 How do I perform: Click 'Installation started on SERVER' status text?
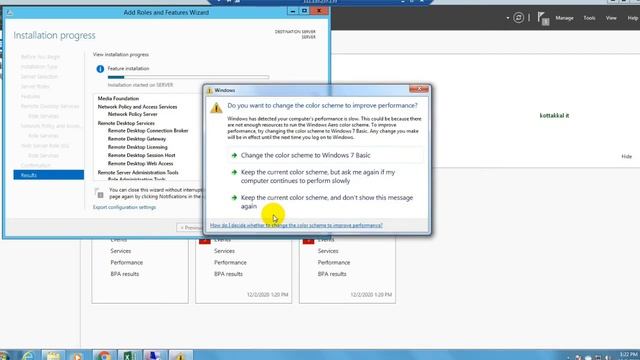(140, 85)
